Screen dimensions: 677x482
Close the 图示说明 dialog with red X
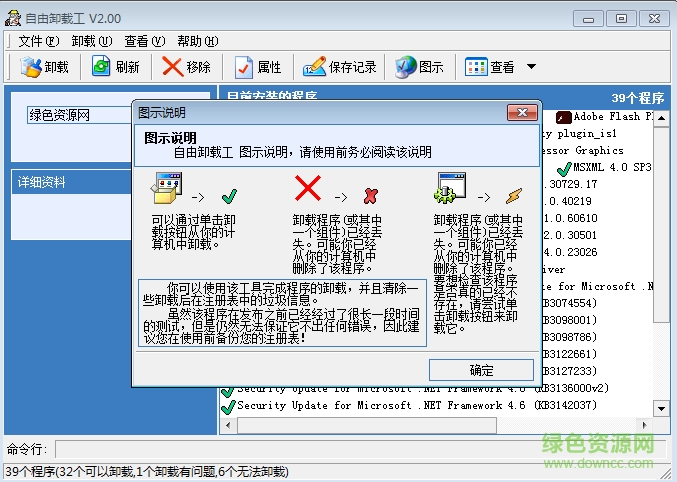point(522,113)
